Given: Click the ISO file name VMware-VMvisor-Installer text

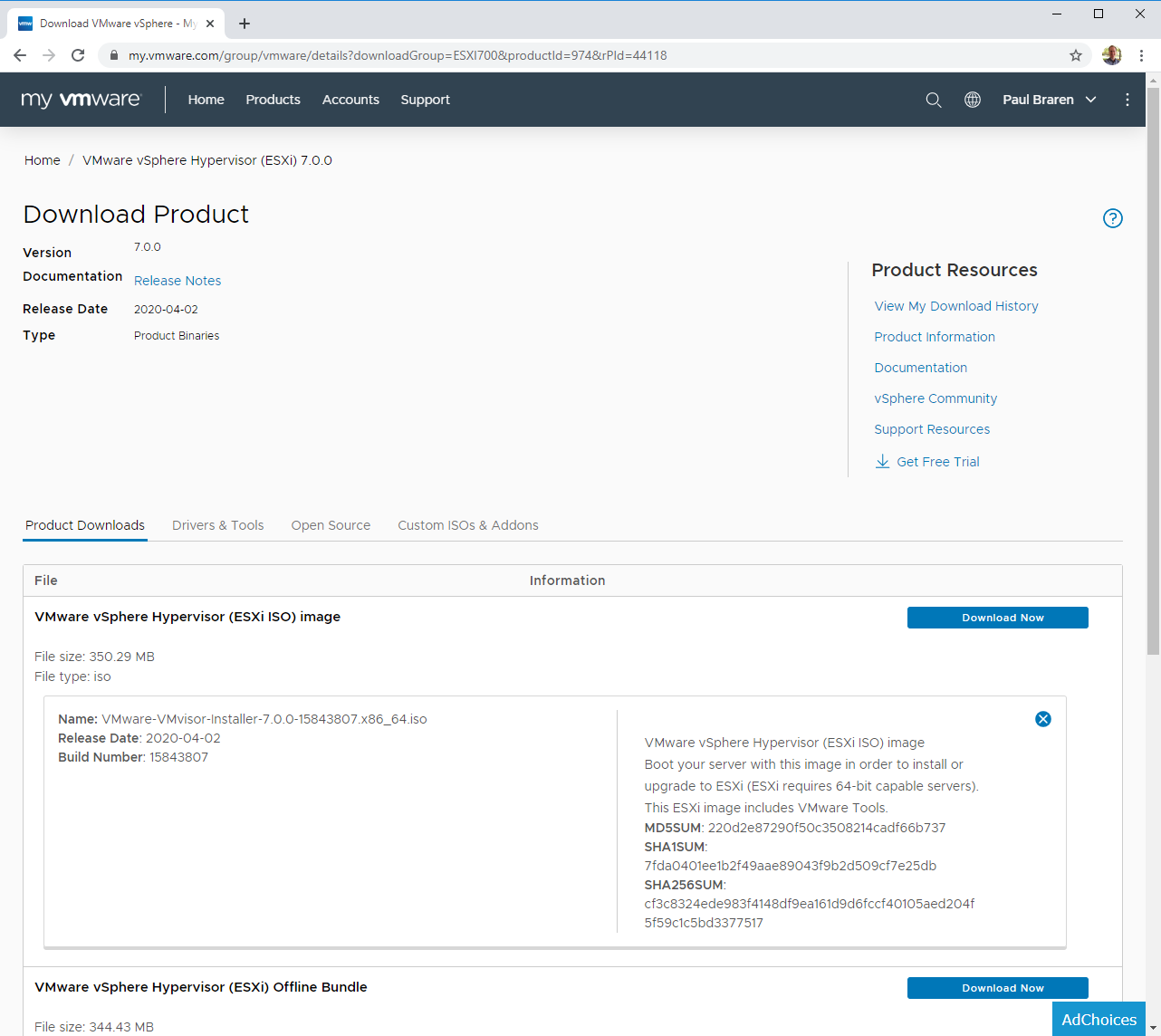Looking at the screenshot, I should [x=264, y=719].
